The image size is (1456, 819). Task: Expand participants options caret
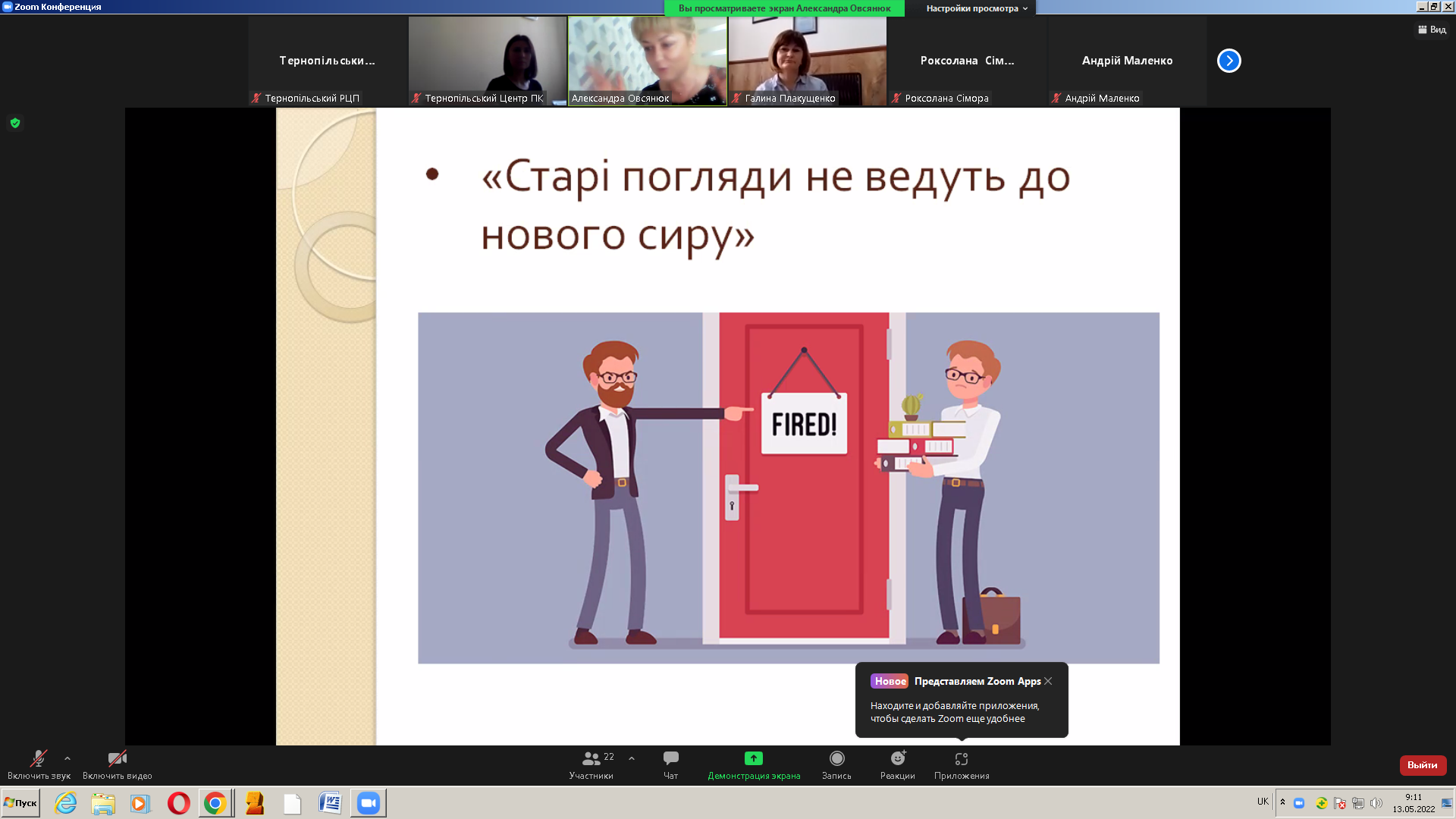[632, 758]
